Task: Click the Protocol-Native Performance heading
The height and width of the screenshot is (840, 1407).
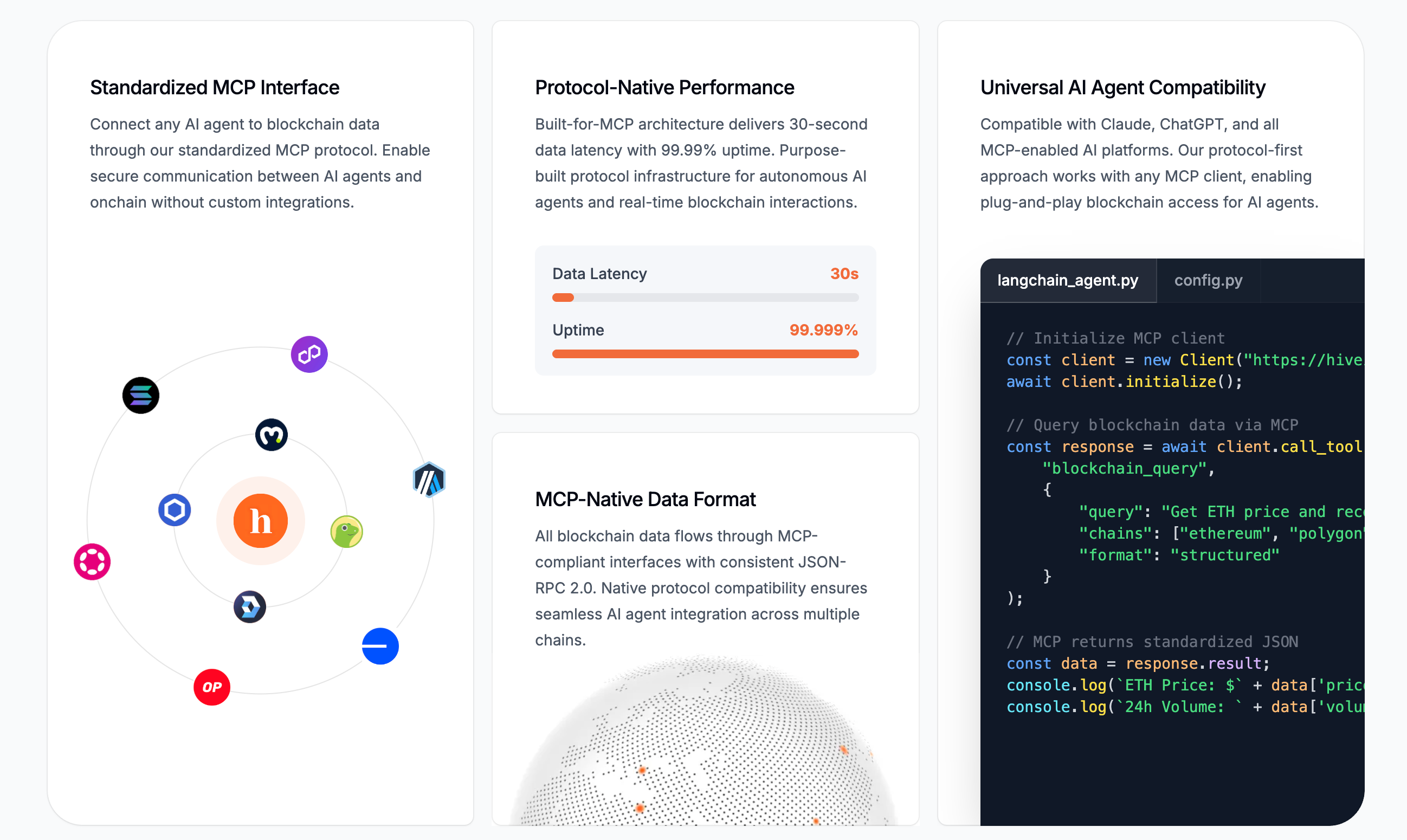Action: tap(664, 88)
